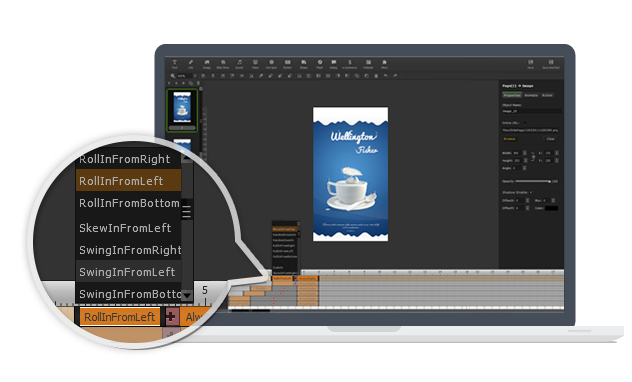Click the Angle stepper arrows

524,168
